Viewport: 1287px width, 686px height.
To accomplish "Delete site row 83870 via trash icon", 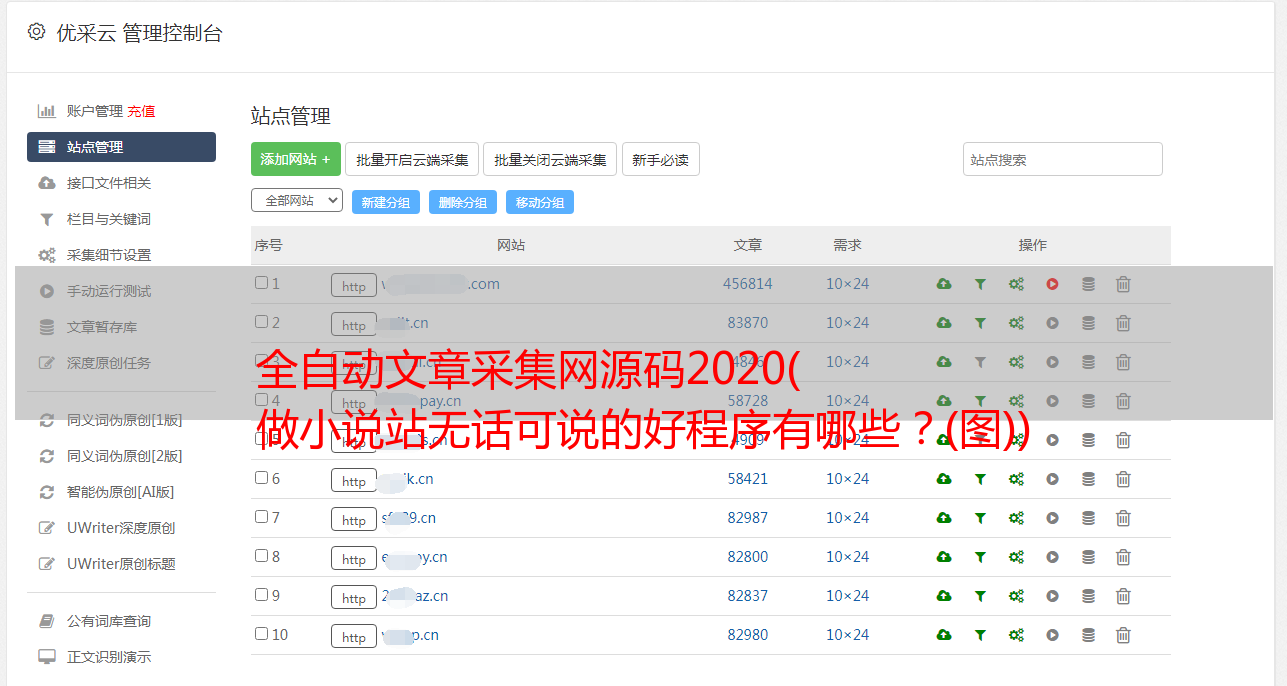I will pos(1123,323).
